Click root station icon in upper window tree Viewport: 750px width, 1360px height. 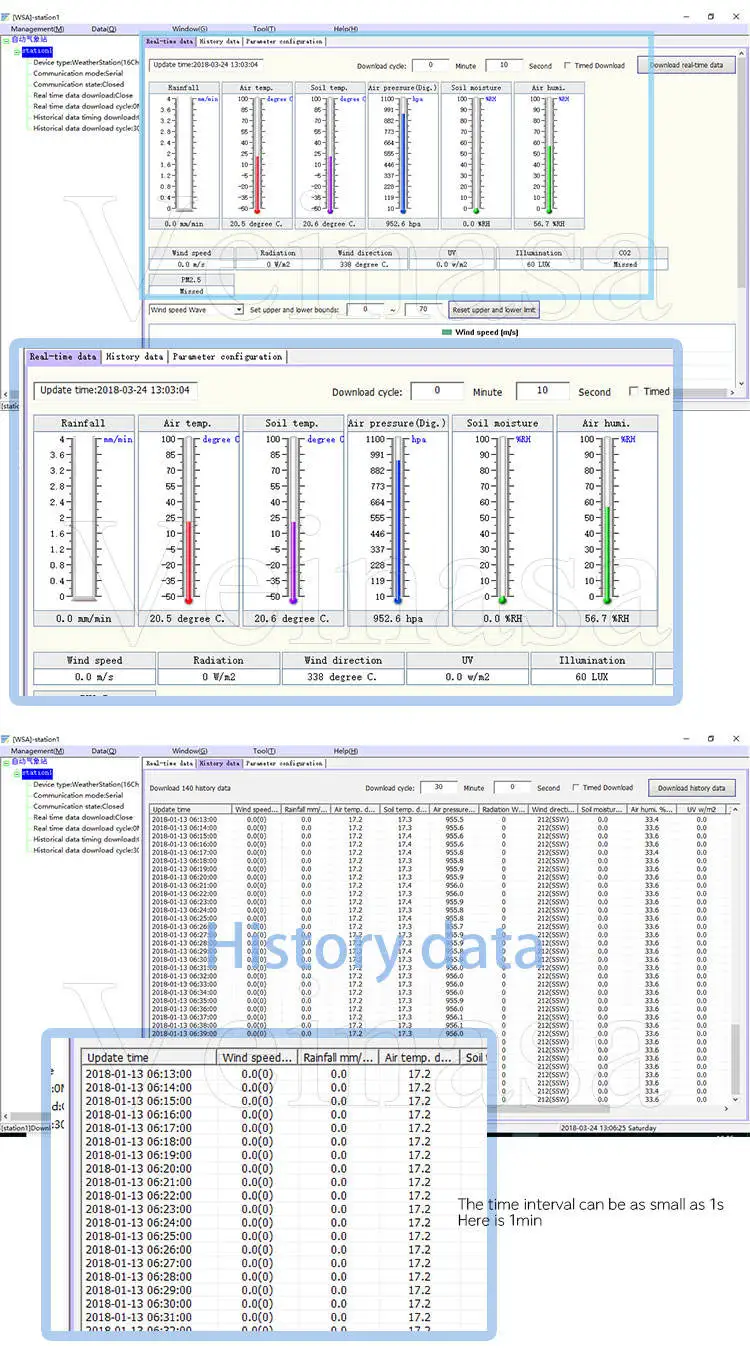tap(7, 39)
